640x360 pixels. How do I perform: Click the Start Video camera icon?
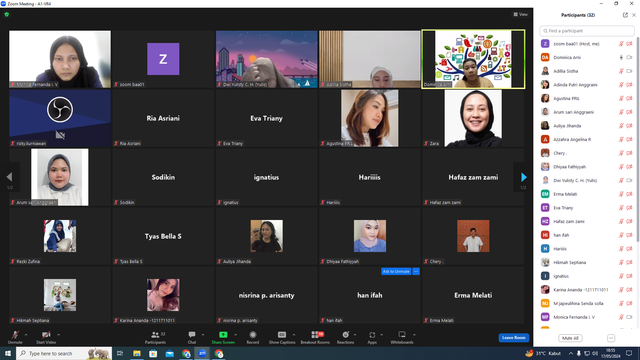[46, 335]
